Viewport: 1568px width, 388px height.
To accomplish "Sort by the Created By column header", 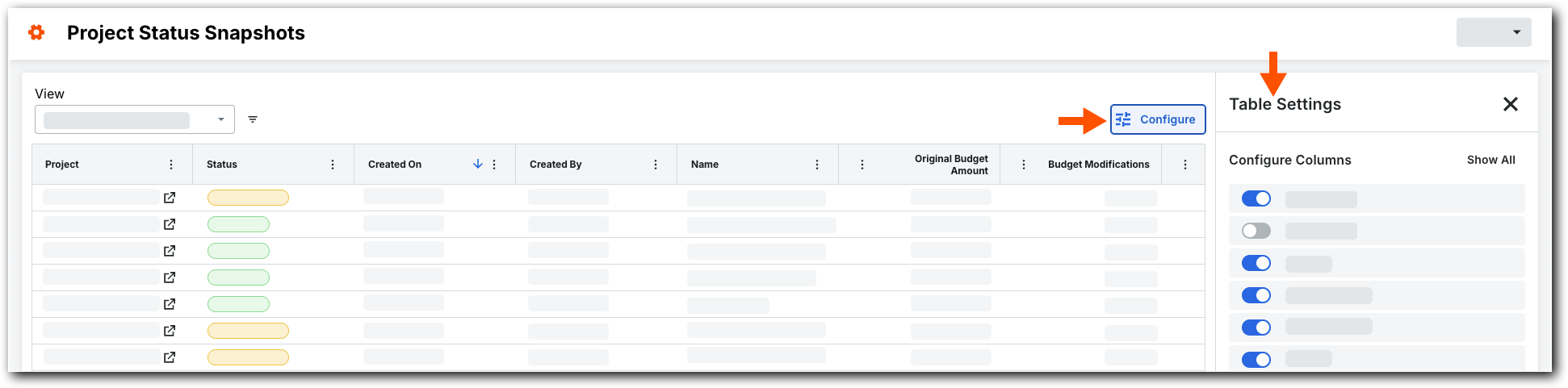I will (556, 165).
